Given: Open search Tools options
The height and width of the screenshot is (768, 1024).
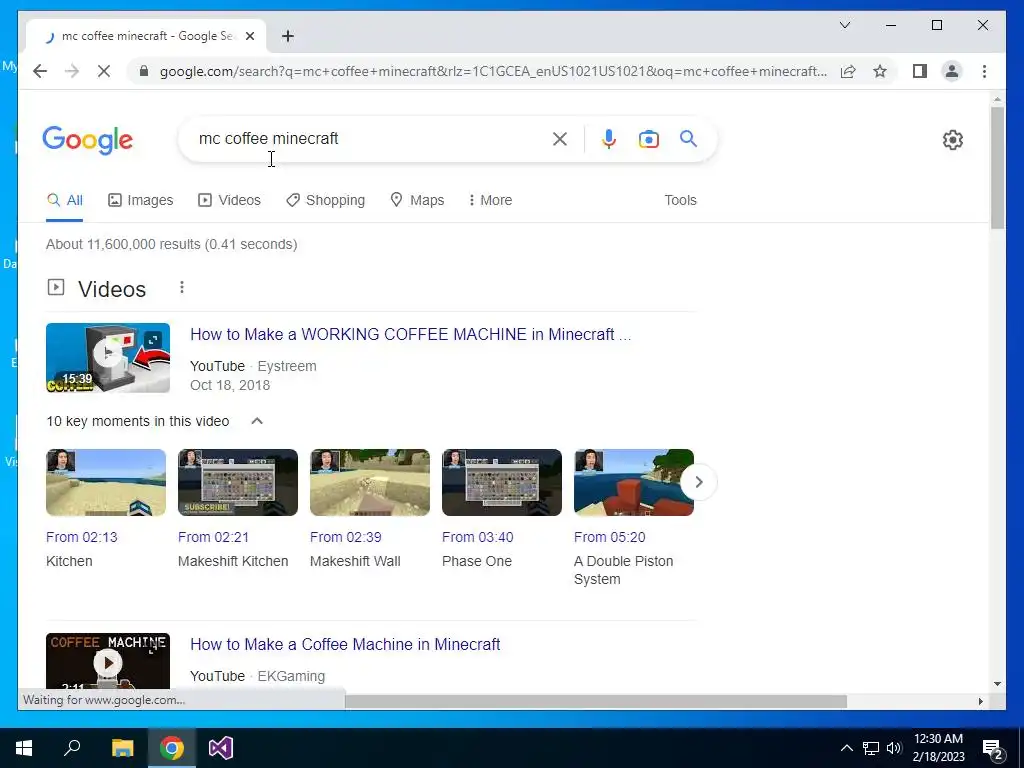Looking at the screenshot, I should (x=680, y=200).
